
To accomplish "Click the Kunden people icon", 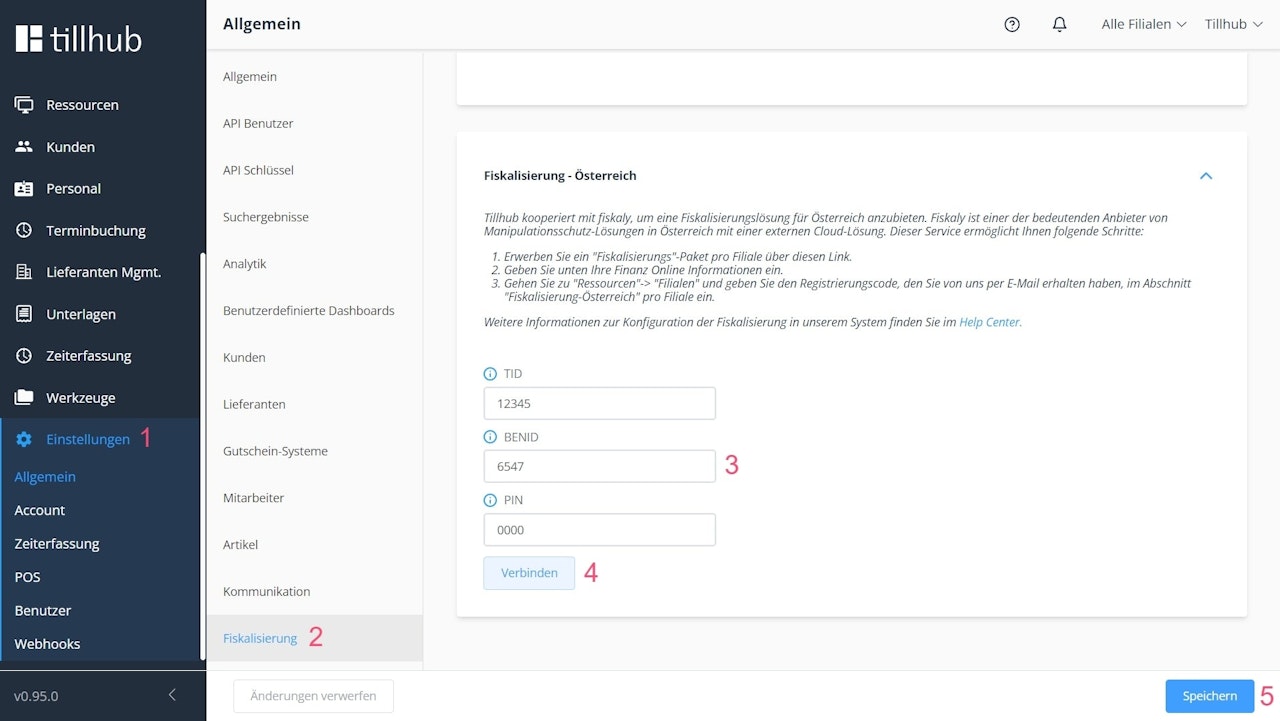I will (24, 147).
